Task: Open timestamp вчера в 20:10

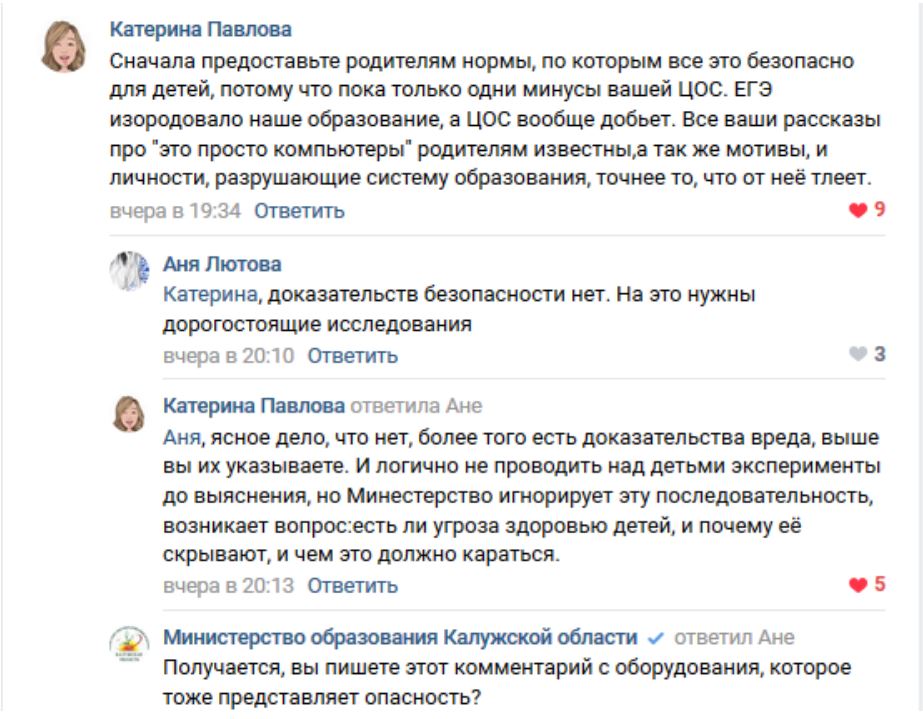Action: pyautogui.click(x=228, y=356)
